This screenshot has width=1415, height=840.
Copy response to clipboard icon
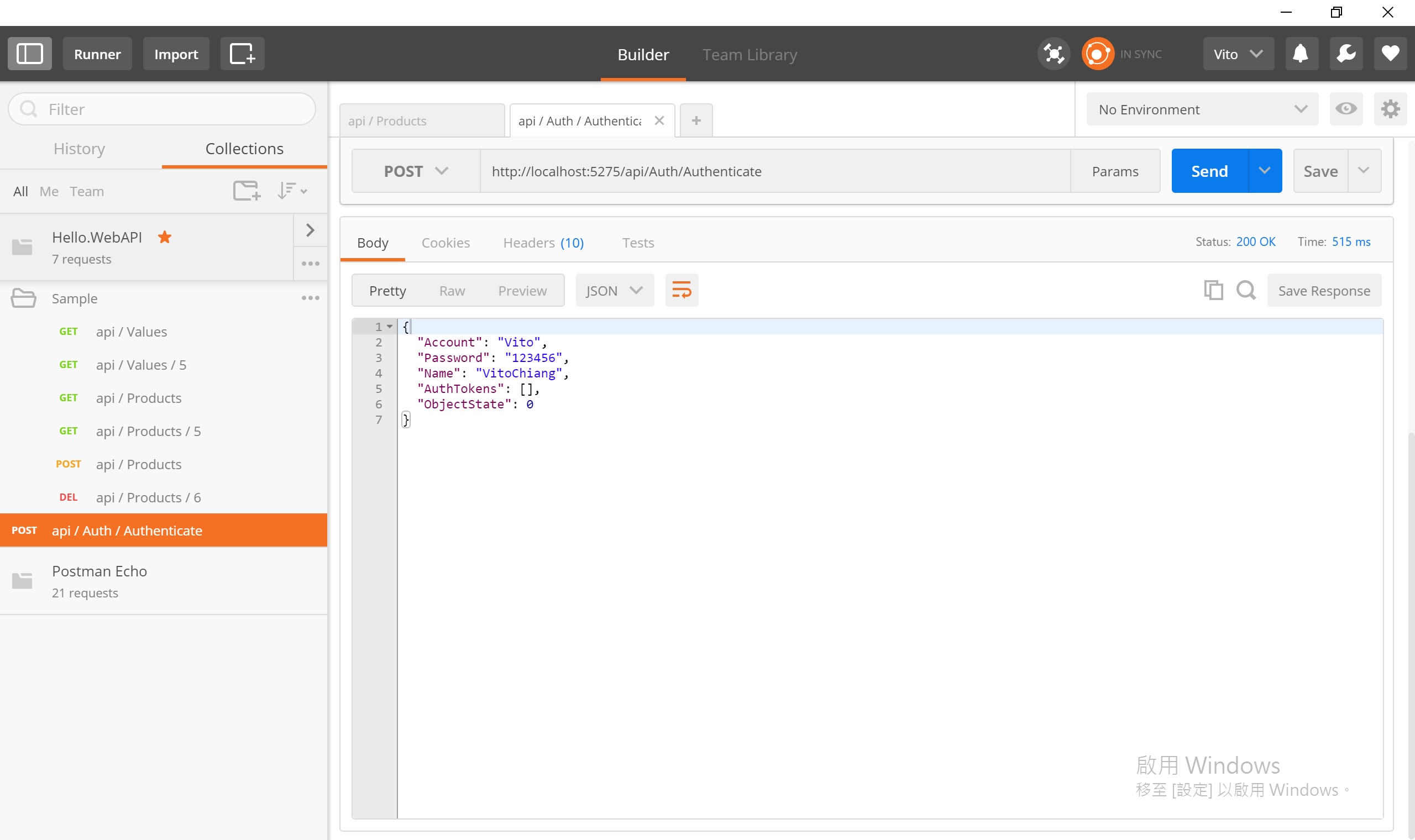(1213, 290)
